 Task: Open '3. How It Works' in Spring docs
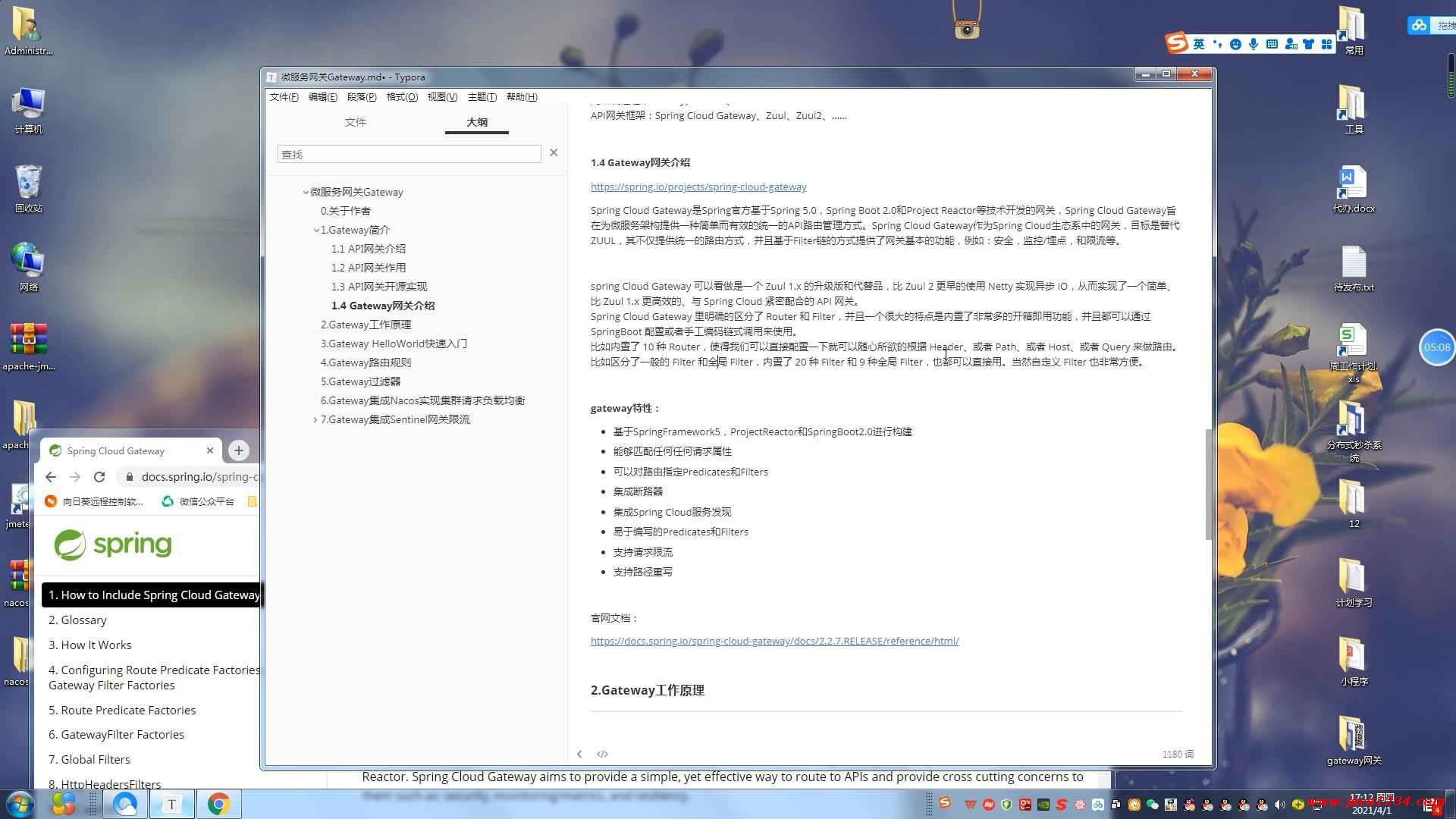point(90,645)
